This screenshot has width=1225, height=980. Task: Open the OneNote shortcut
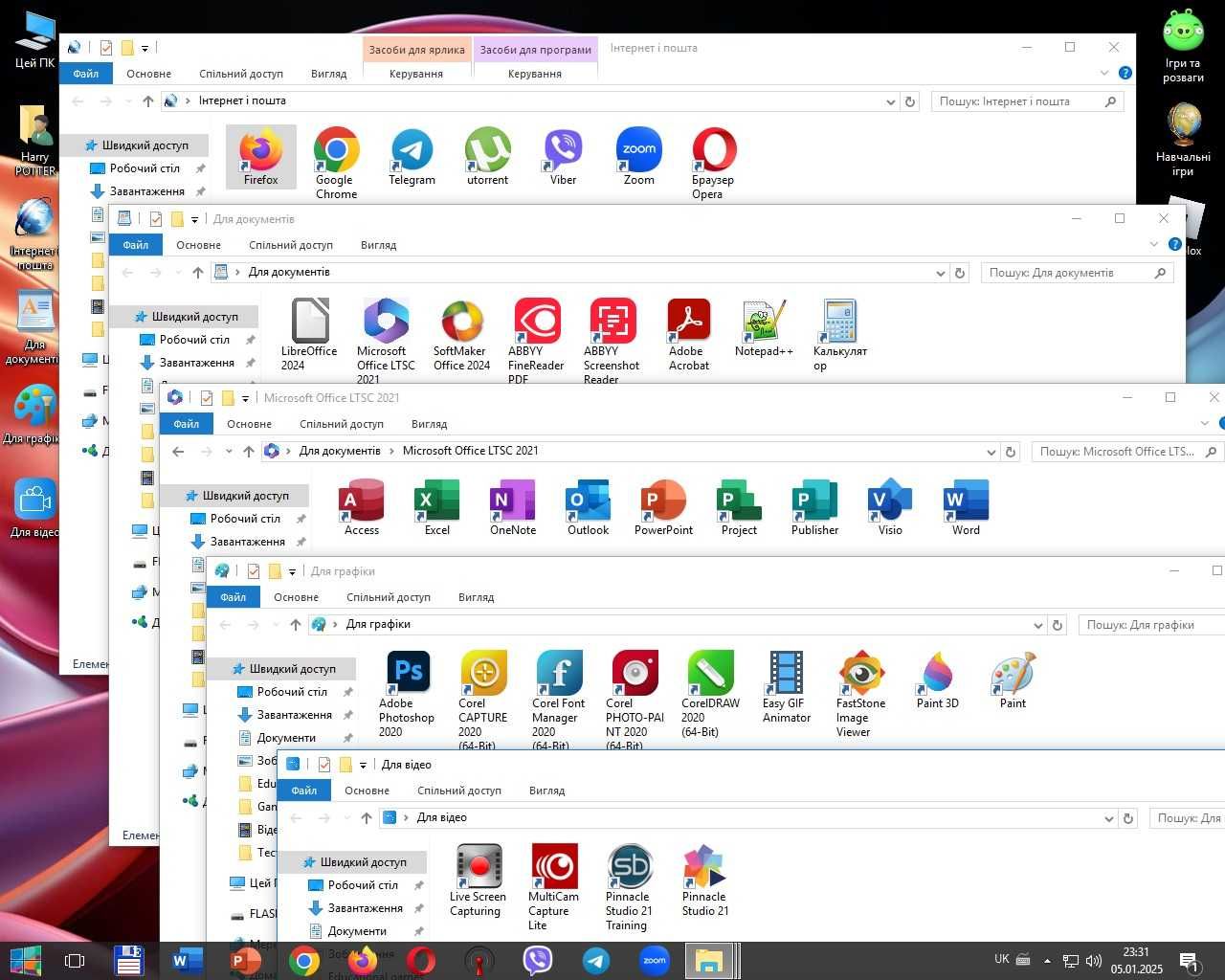(512, 506)
